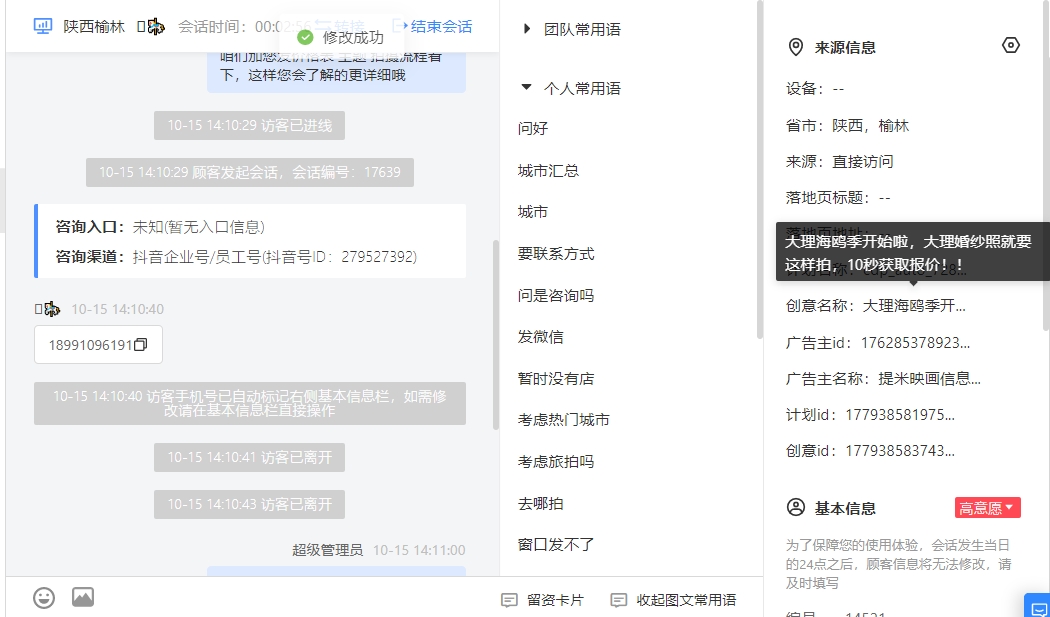1050x617 pixels.
Task: Click the chat history scrollbar
Action: pyautogui.click(x=496, y=335)
